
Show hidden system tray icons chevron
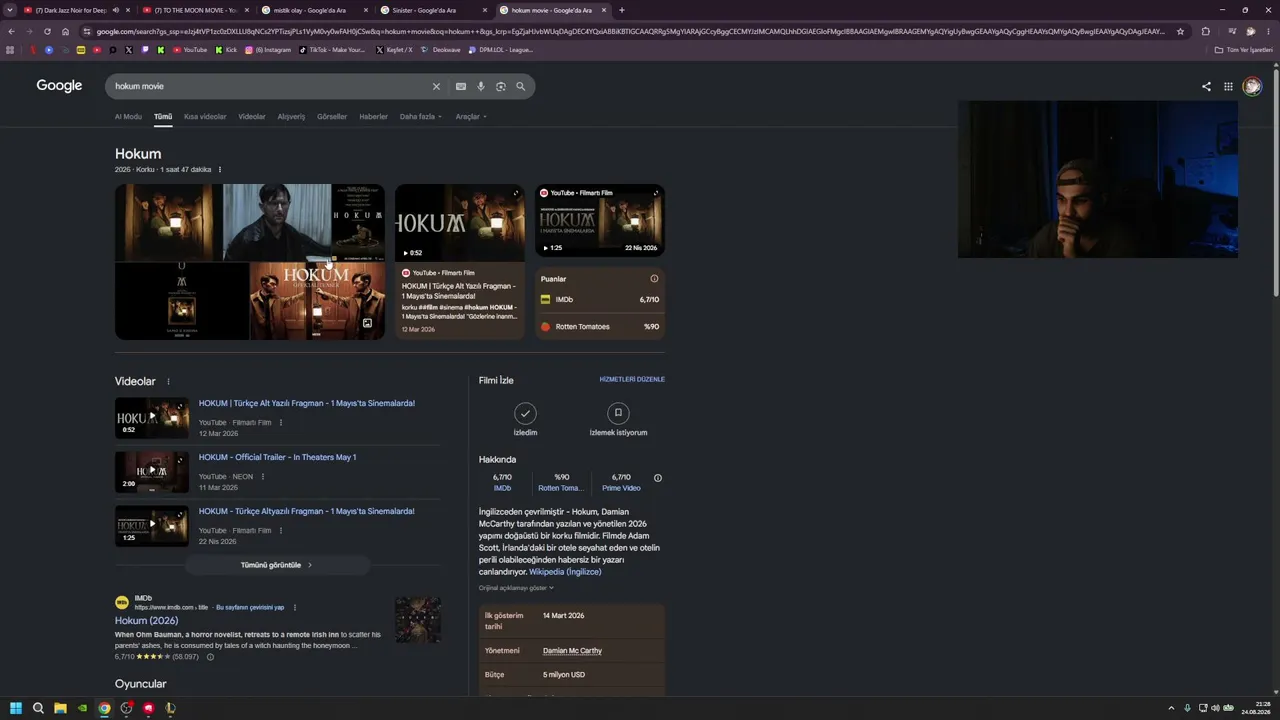[x=1171, y=708]
